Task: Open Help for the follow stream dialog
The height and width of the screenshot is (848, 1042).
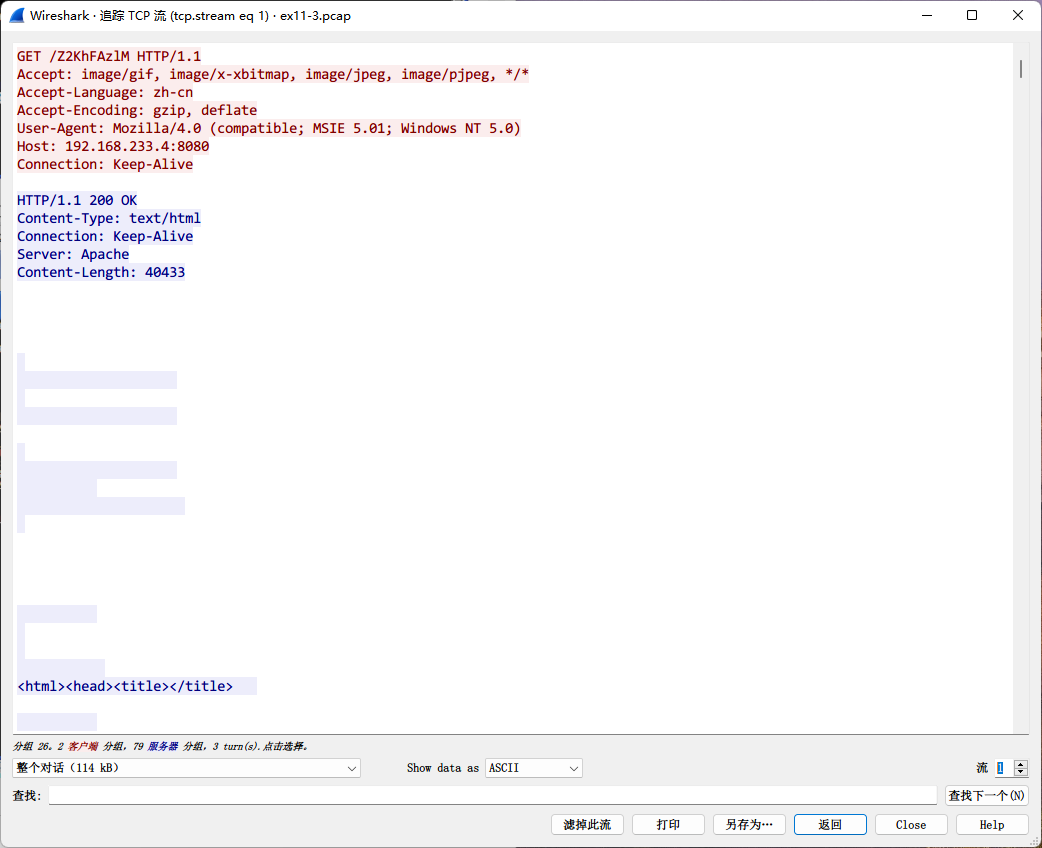Action: [992, 825]
